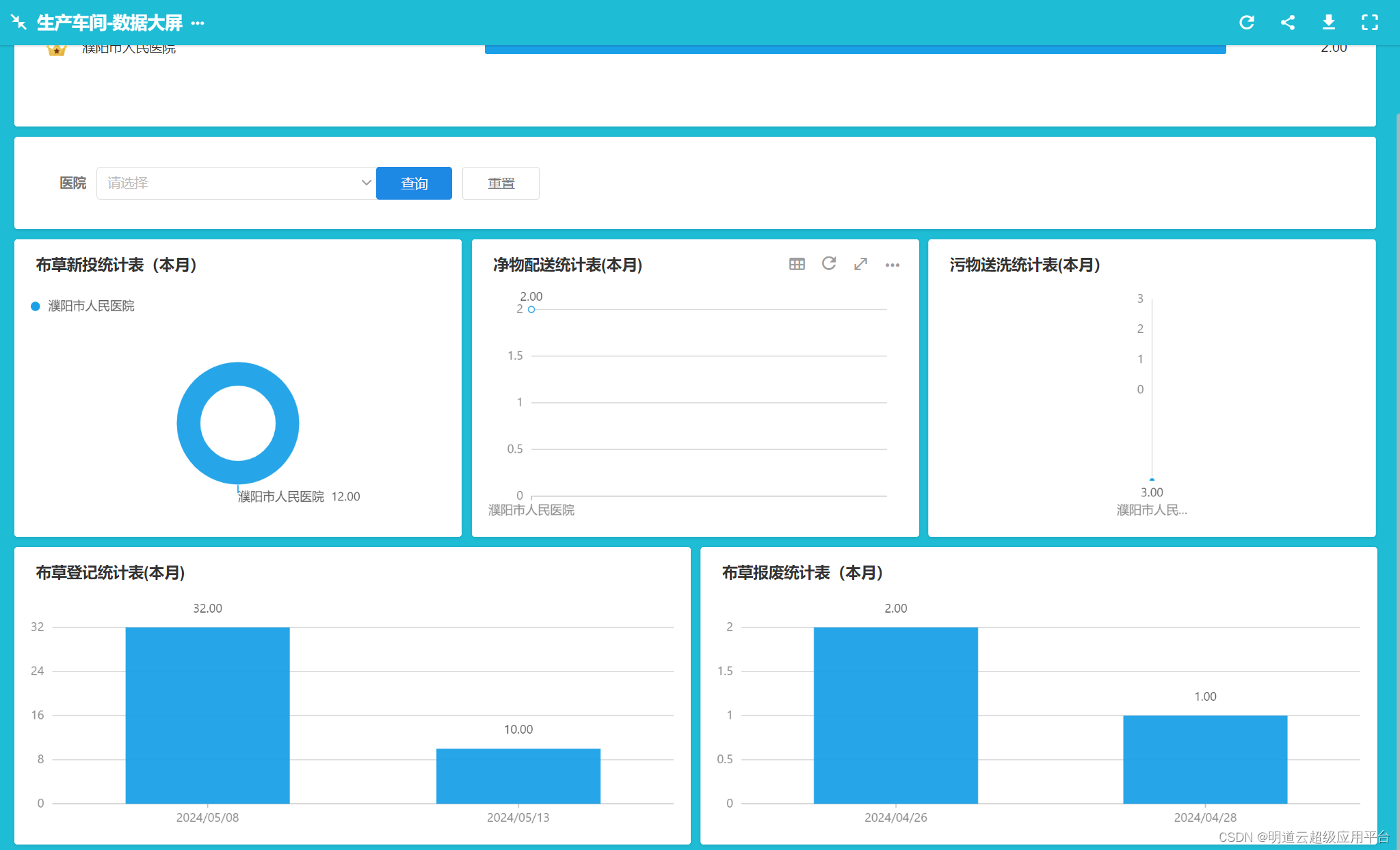Click the blue donut ring in 布草新投统计表
The height and width of the screenshot is (850, 1400).
click(189, 423)
